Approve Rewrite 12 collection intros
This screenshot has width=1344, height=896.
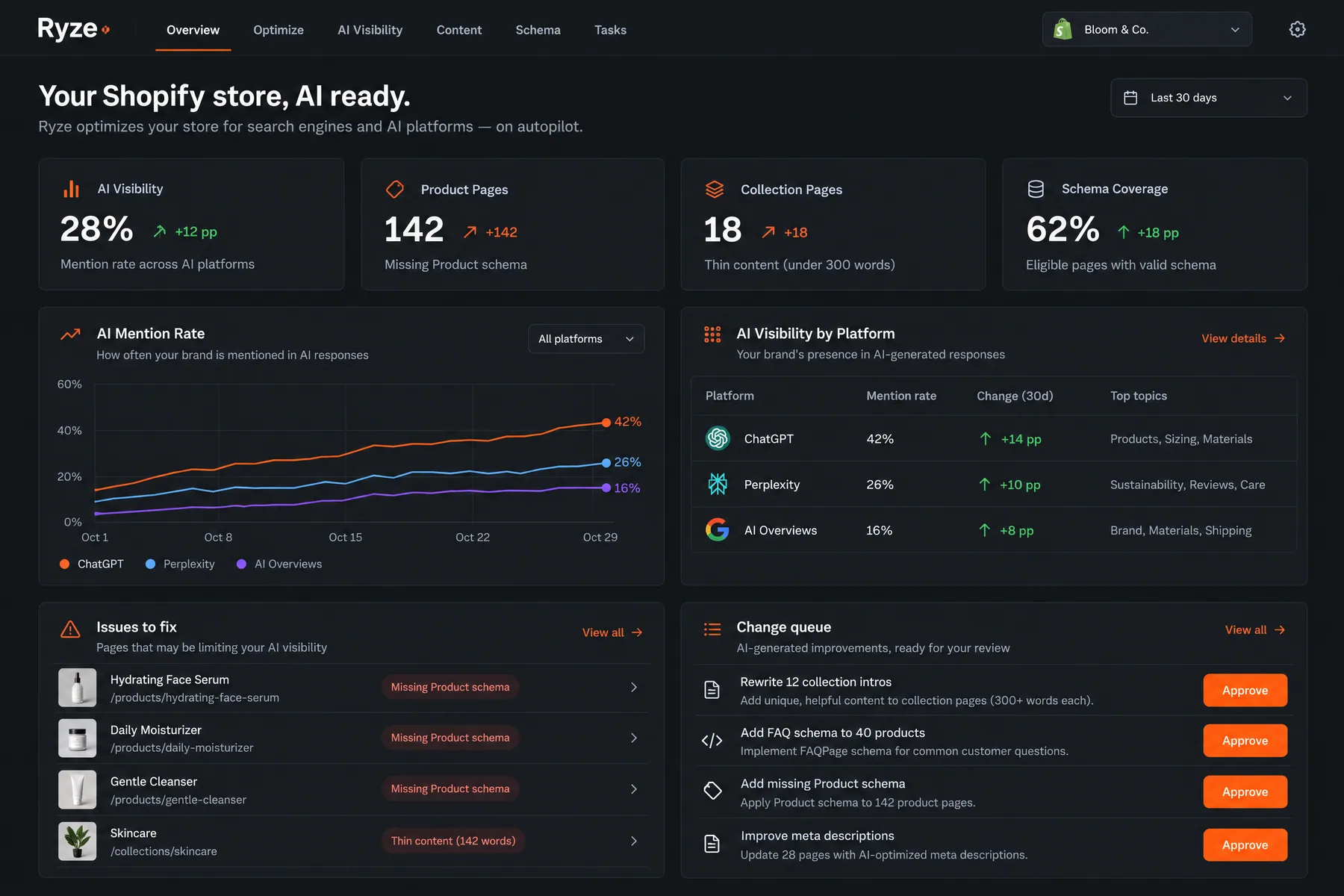tap(1245, 691)
